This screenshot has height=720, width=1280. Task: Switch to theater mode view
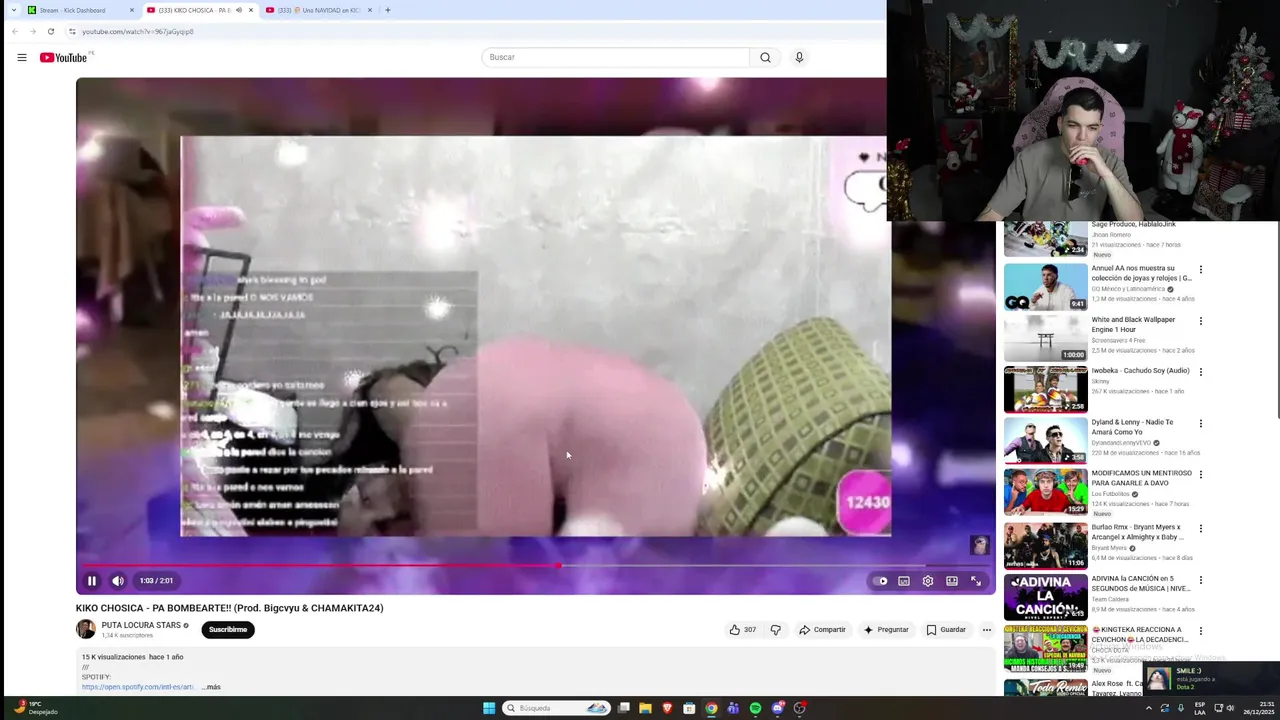click(x=952, y=581)
